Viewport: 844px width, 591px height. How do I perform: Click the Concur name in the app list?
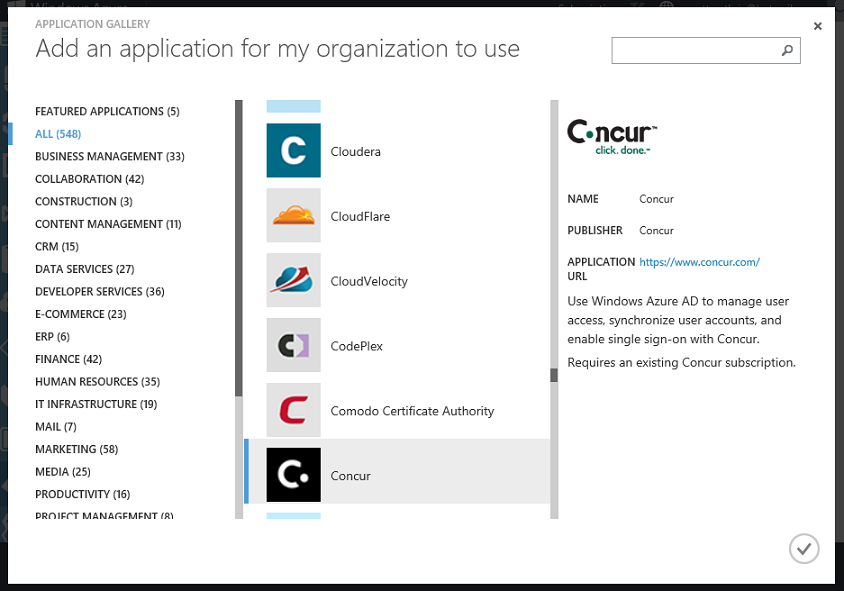click(350, 476)
